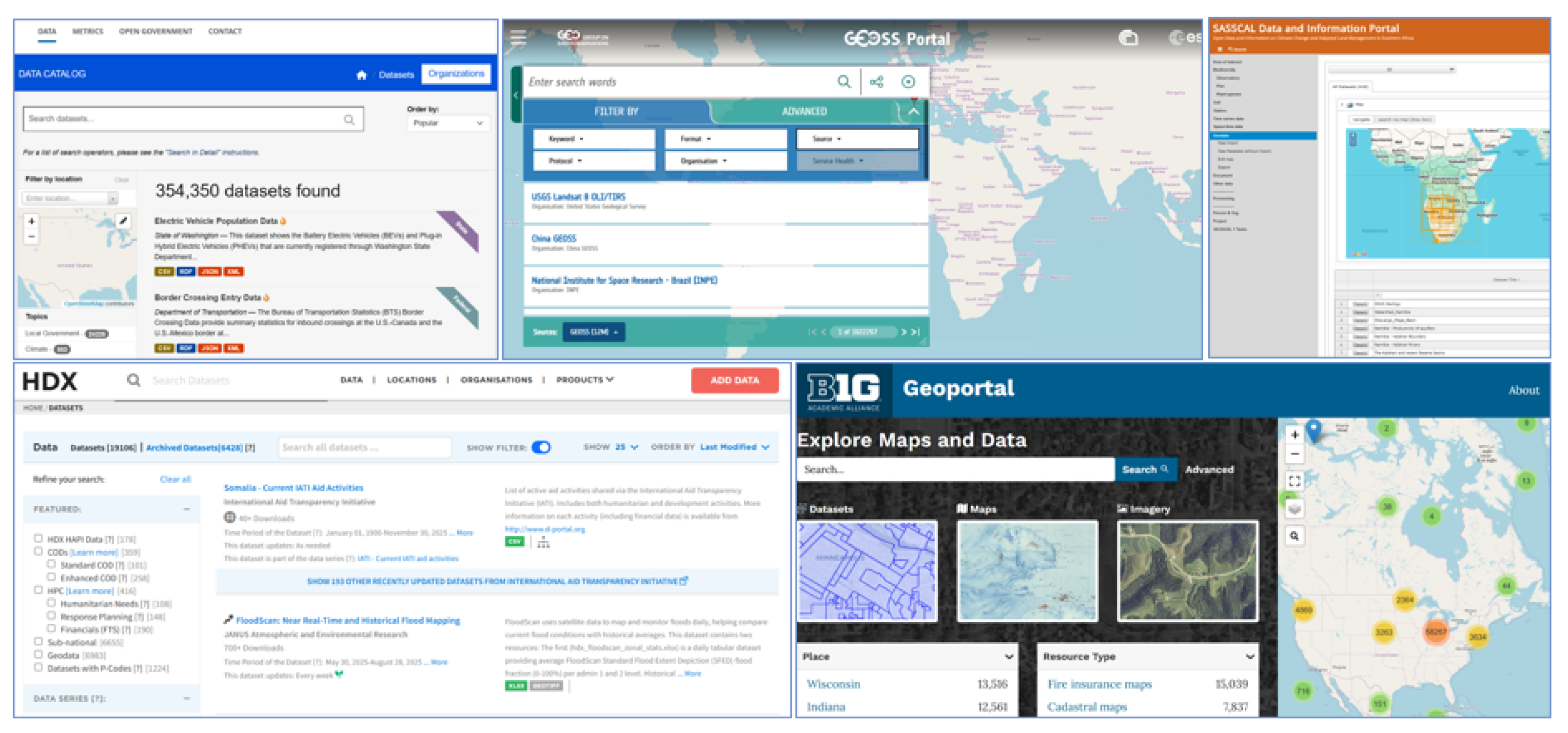Click the GEOSS Enter search words field
The height and width of the screenshot is (733, 1568).
click(678, 81)
